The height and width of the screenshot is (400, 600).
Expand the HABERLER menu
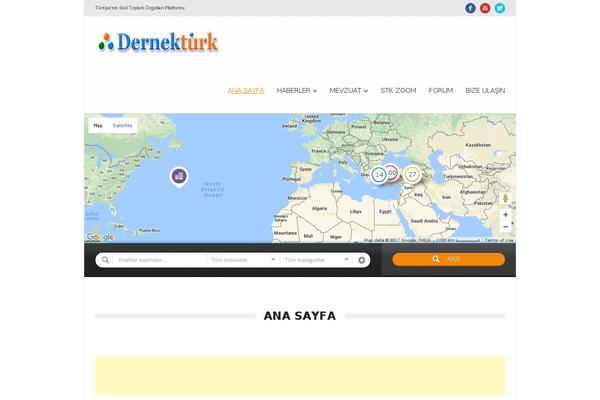[x=297, y=91]
